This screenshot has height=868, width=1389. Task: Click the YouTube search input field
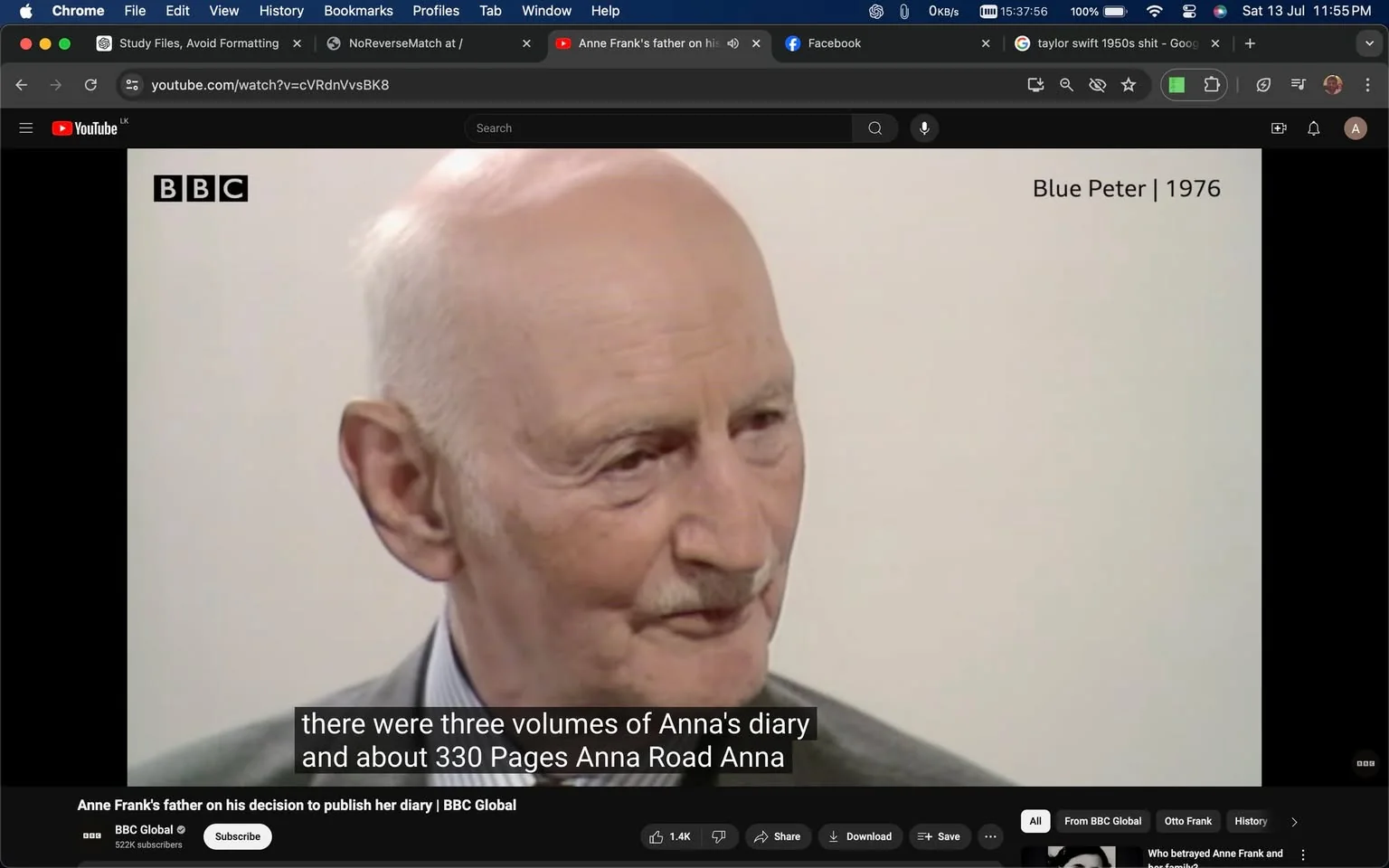tap(658, 128)
